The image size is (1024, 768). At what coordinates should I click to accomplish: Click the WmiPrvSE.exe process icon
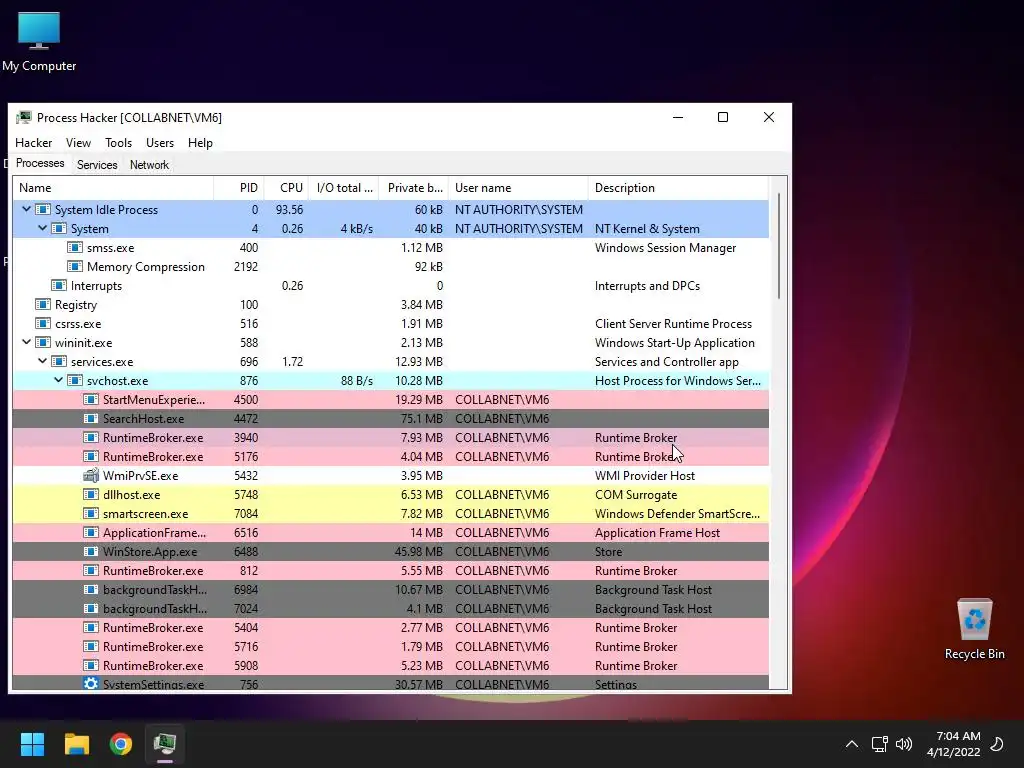click(91, 475)
